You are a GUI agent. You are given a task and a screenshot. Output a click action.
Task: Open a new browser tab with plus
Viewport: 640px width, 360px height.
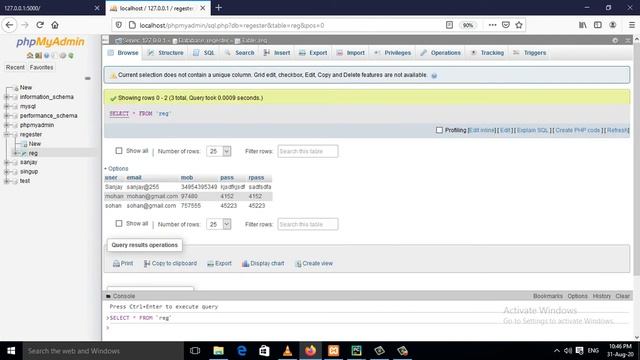(218, 7)
